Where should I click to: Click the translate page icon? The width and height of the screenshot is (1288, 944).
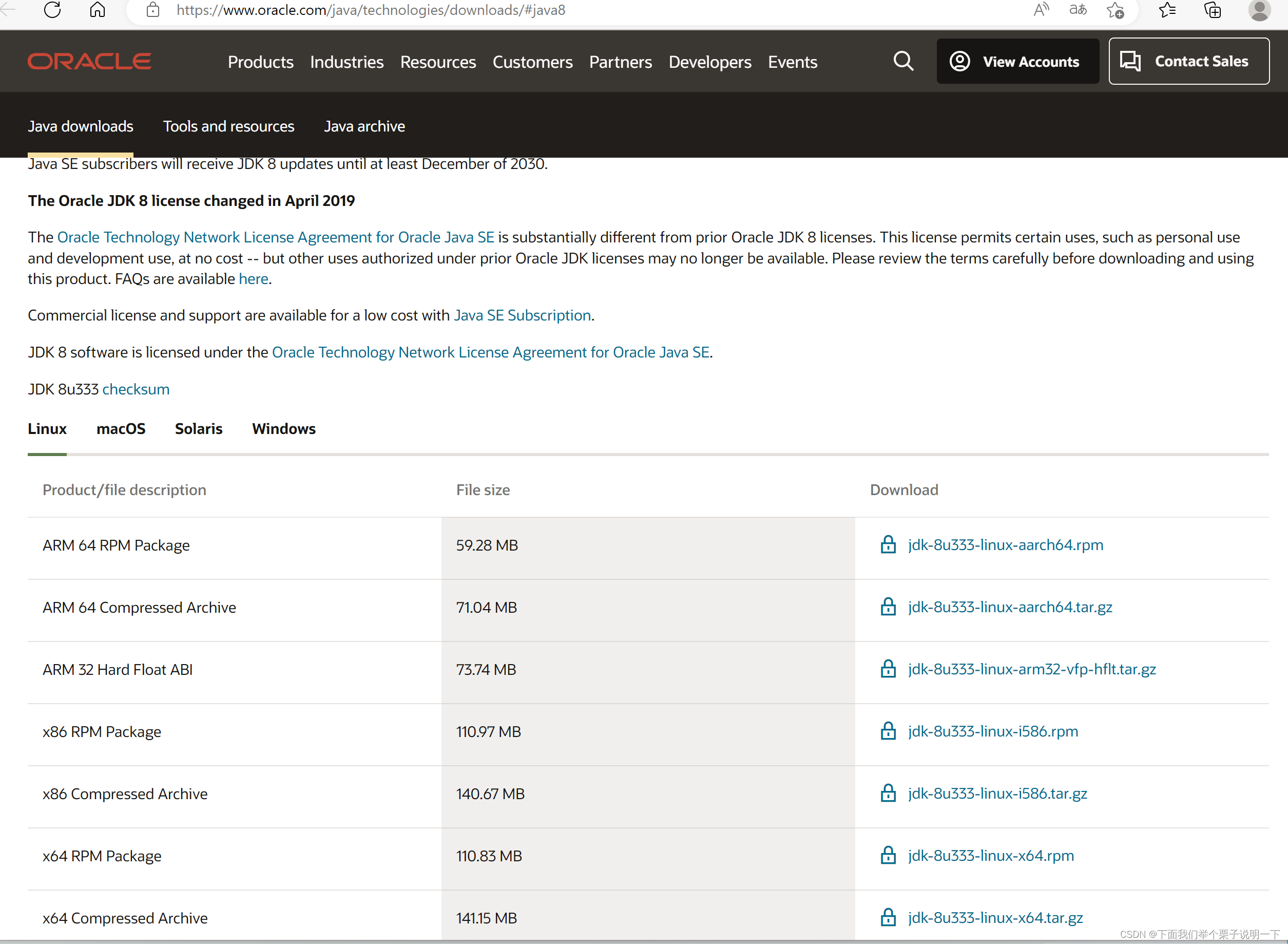[1078, 10]
